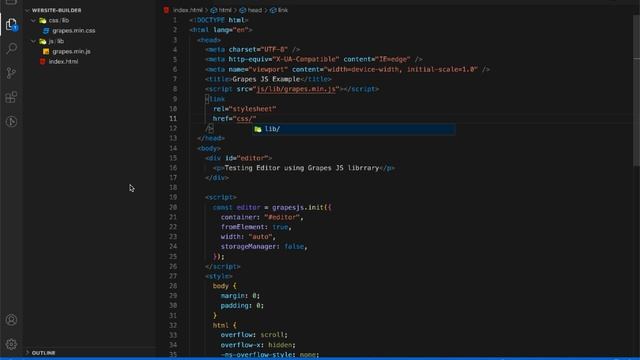Open the Accounts menu icon
640x360 pixels.
pyautogui.click(x=11, y=320)
